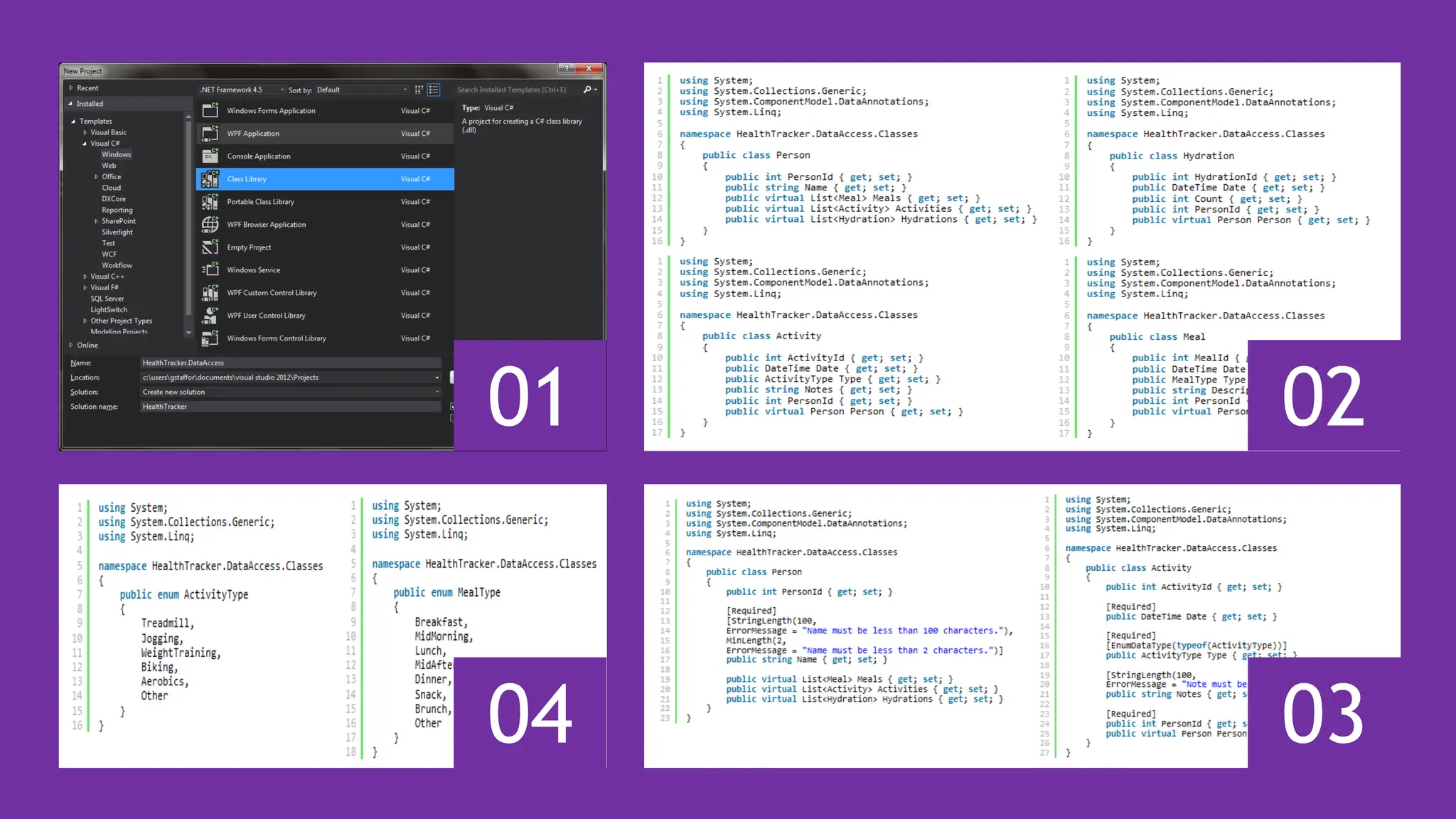The height and width of the screenshot is (819, 1456).
Task: Open the Solution 'Create new solution' dropdown
Action: (x=290, y=392)
